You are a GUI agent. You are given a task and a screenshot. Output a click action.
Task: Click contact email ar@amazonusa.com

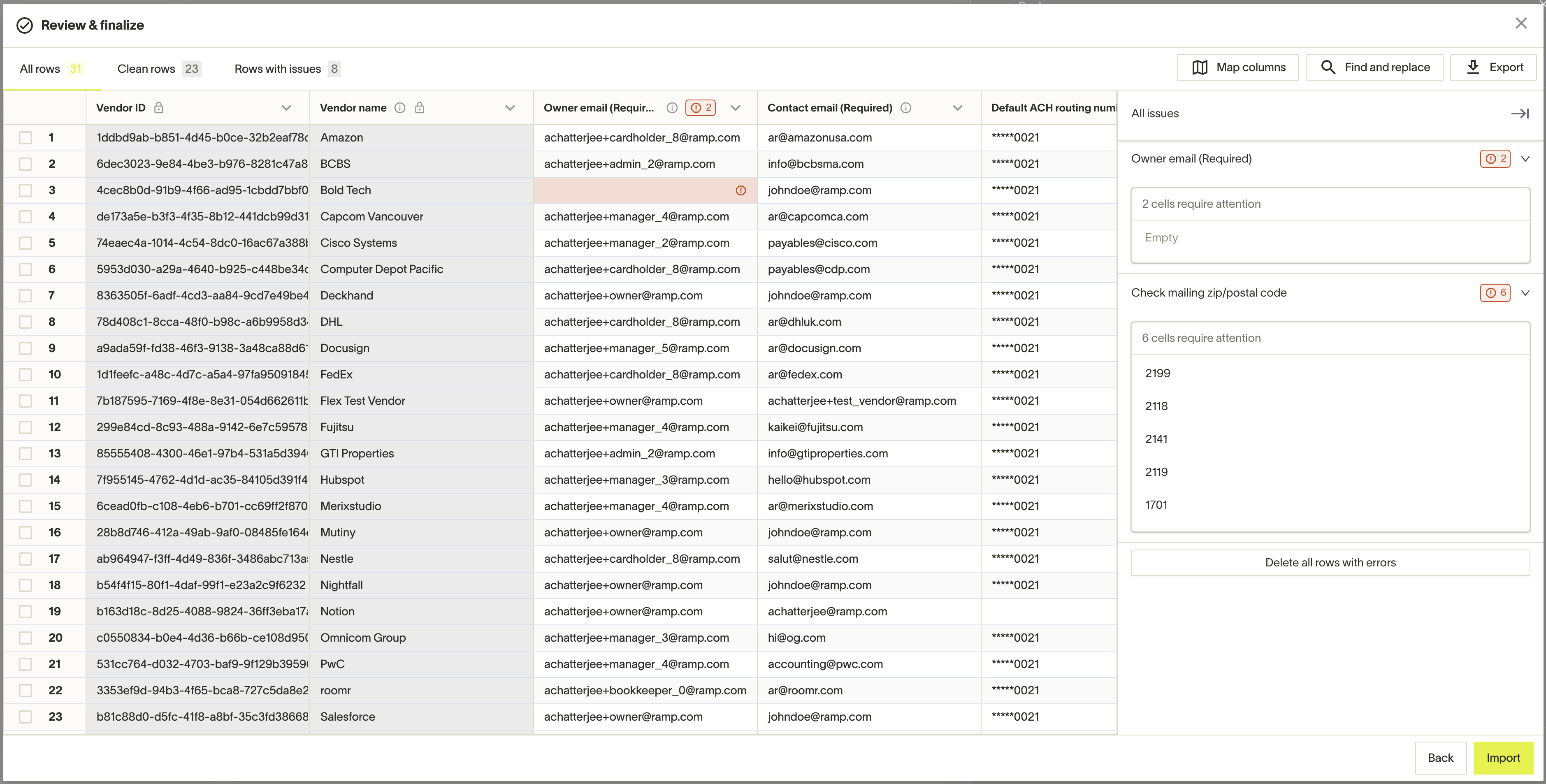pyautogui.click(x=819, y=137)
